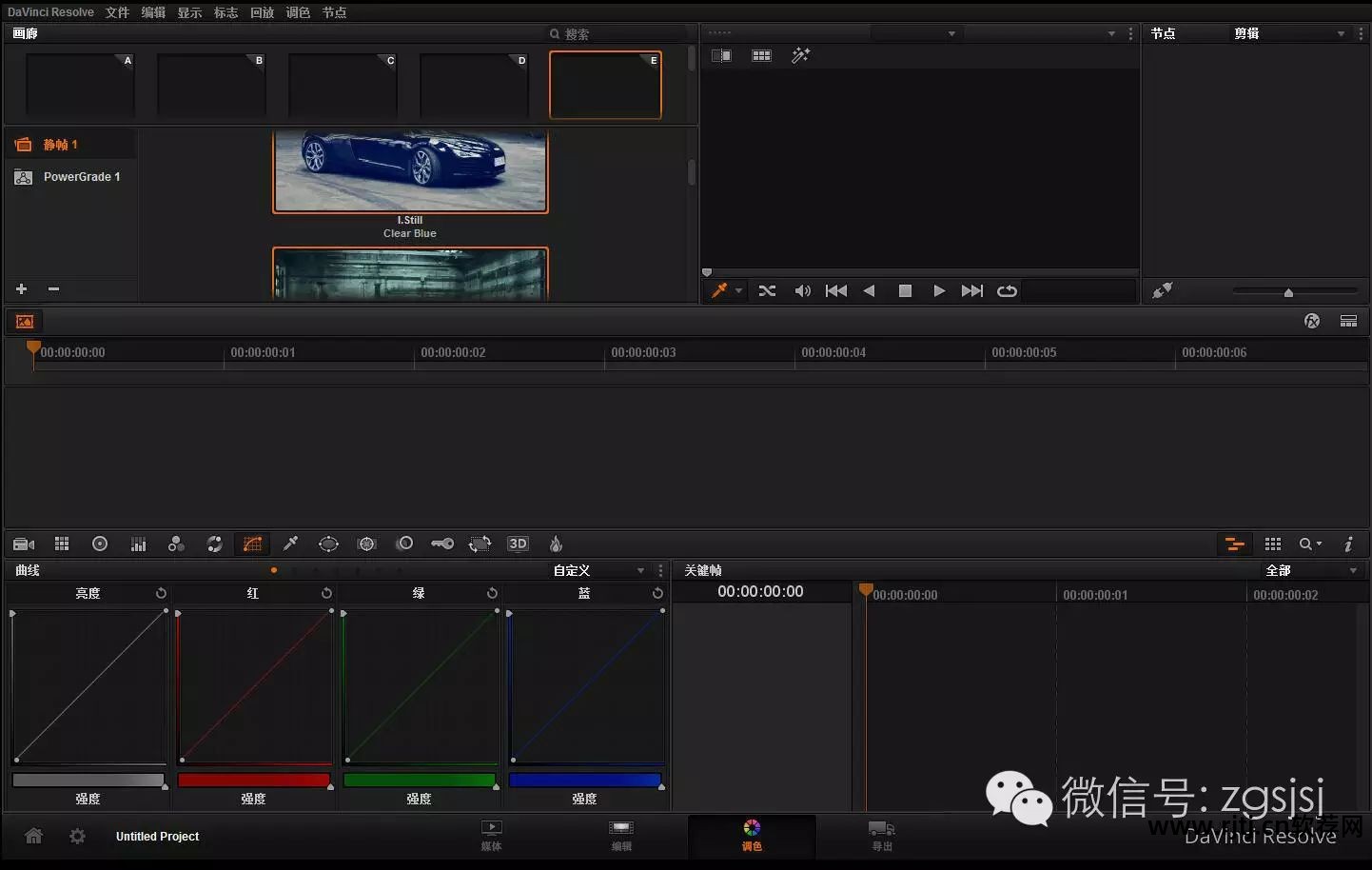Toggle loop playback
This screenshot has width=1372, height=870.
tap(1007, 291)
